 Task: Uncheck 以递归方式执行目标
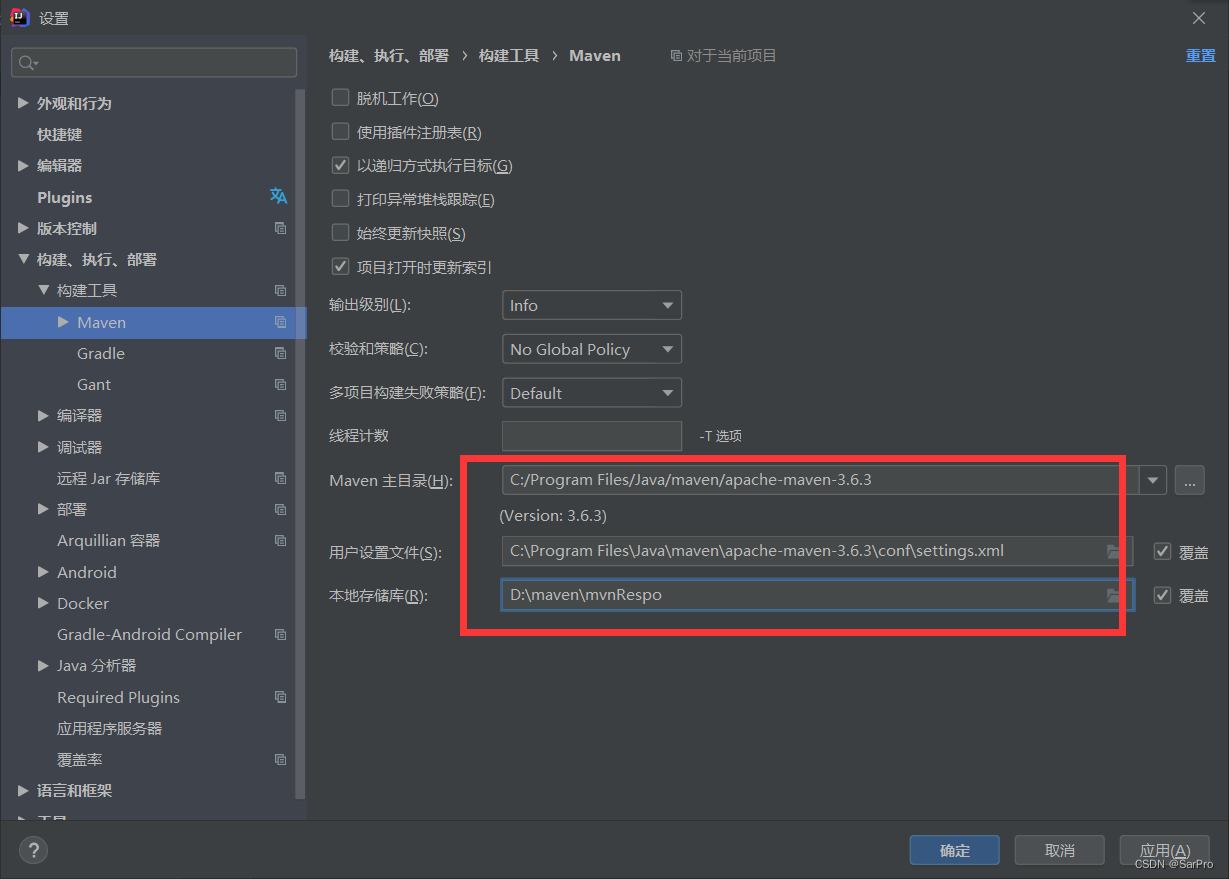click(x=340, y=165)
